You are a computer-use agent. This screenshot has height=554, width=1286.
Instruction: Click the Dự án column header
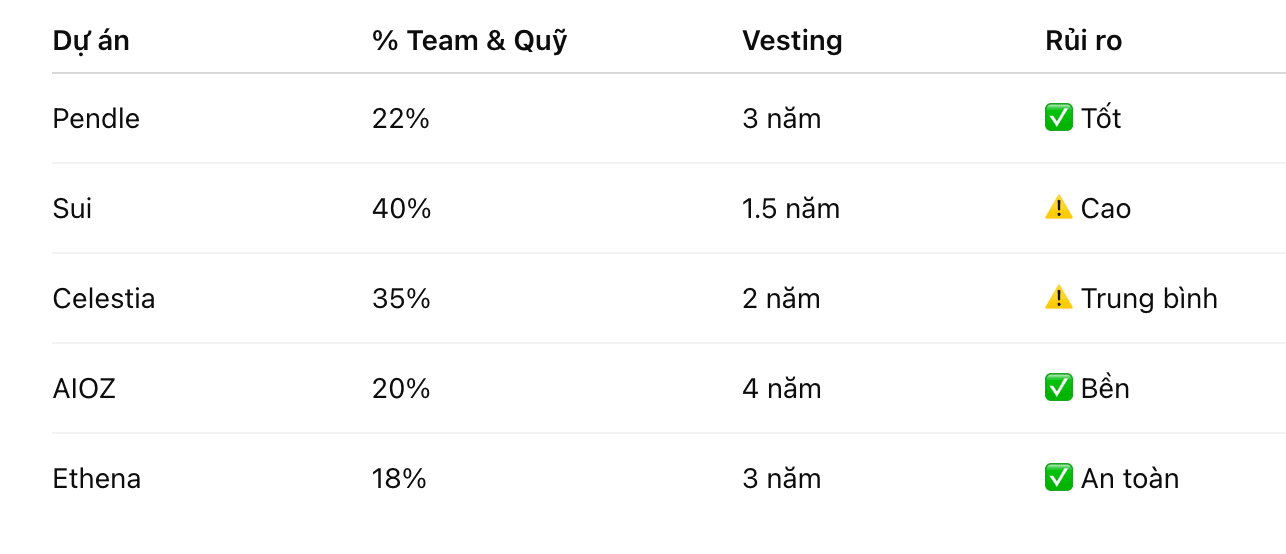pyautogui.click(x=91, y=41)
